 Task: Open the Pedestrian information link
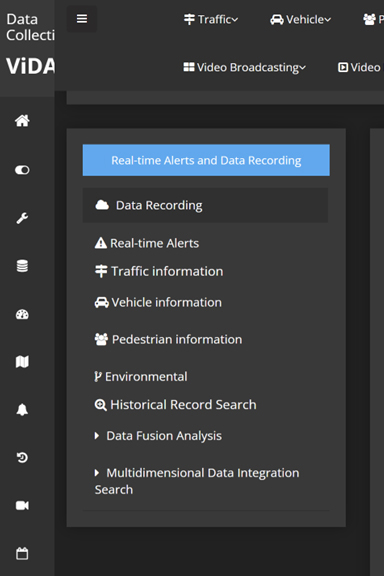pos(168,339)
